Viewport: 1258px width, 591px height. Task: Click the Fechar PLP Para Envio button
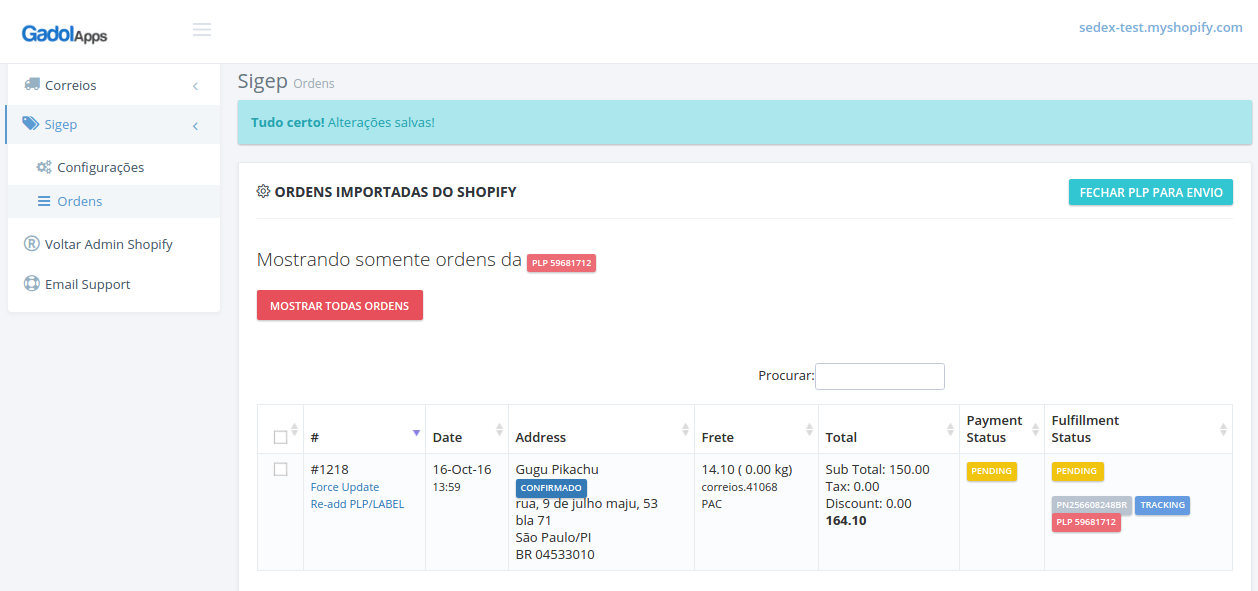pos(1151,192)
